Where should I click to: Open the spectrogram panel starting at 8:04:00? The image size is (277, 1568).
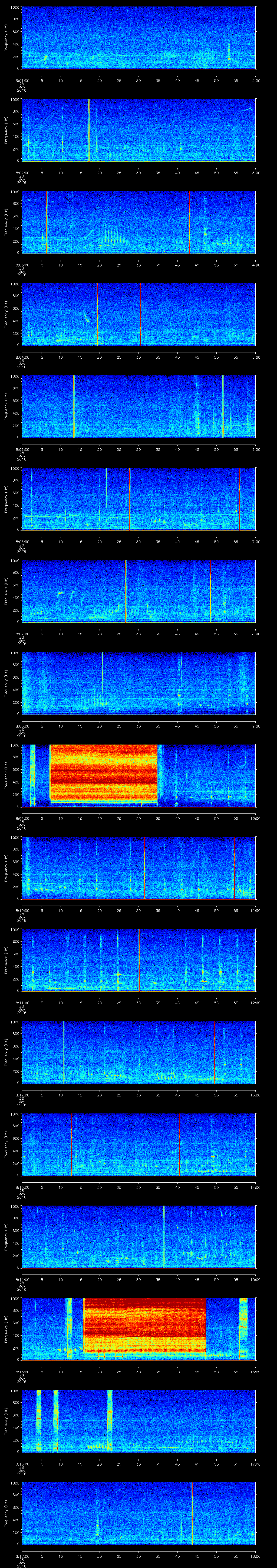click(138, 315)
